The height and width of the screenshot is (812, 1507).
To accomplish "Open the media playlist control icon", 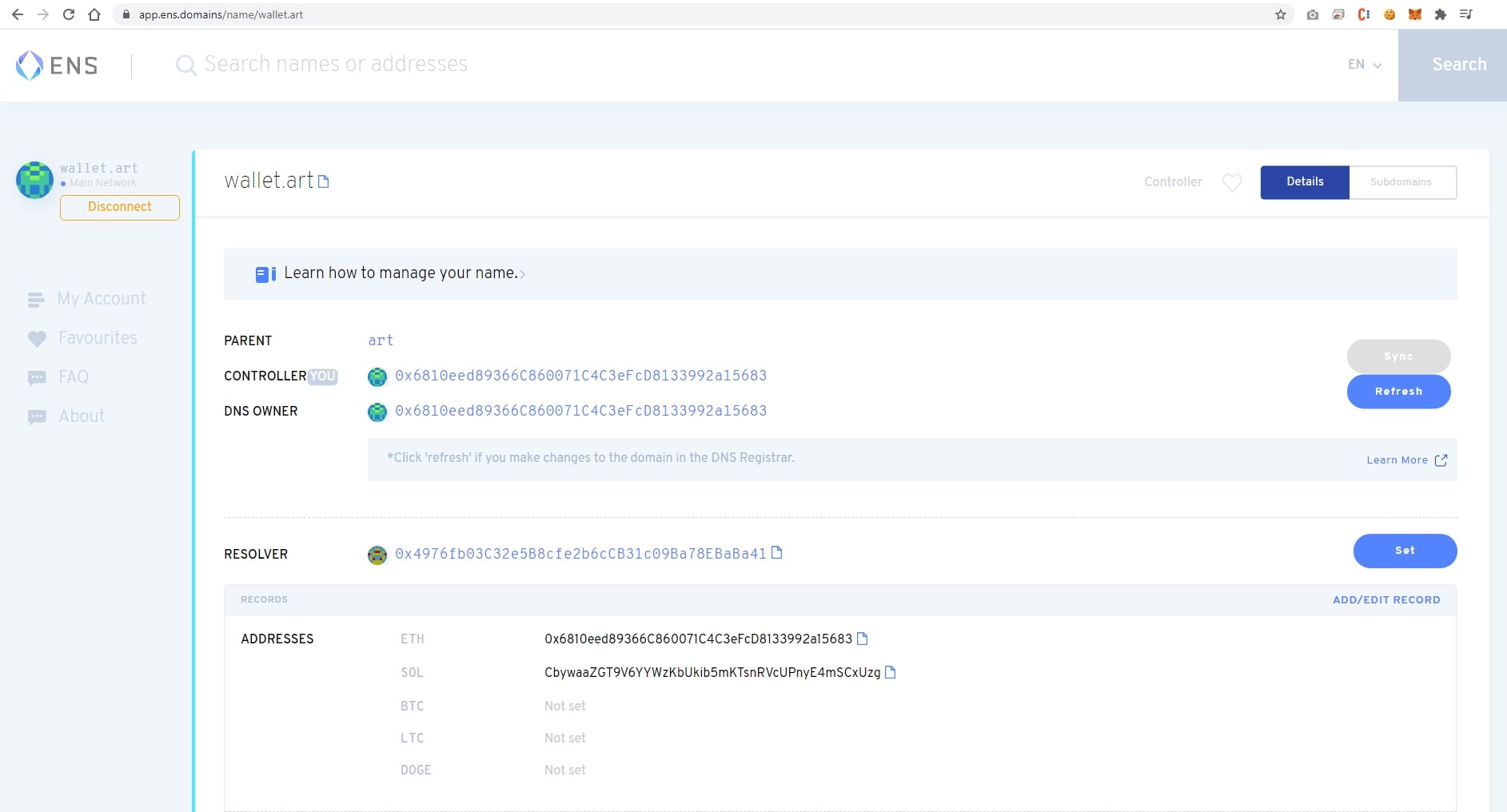I will click(1466, 14).
